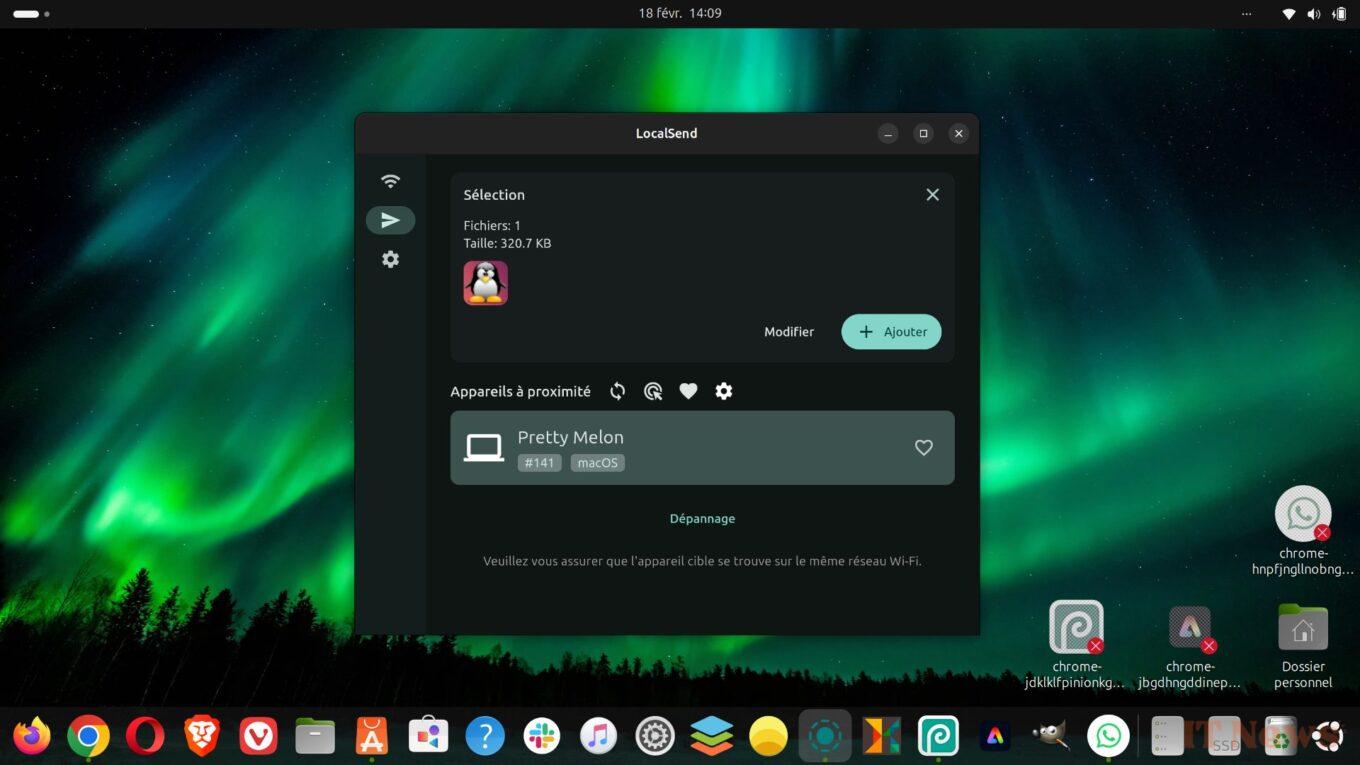This screenshot has width=1360, height=765.
Task: Click the volume icon in top bar
Action: (1314, 14)
